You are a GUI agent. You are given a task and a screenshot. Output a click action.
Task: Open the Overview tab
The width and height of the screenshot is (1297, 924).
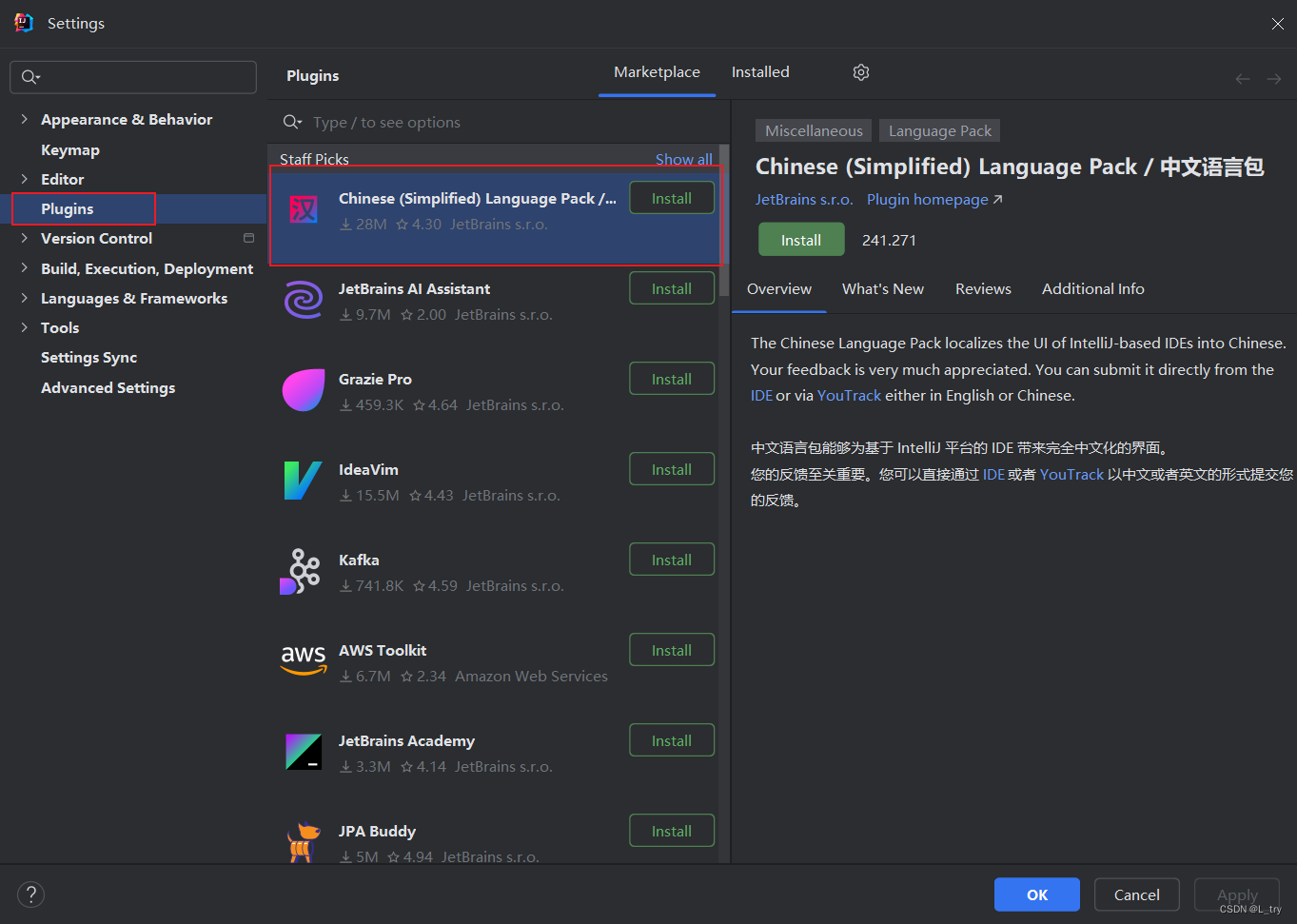pos(778,289)
